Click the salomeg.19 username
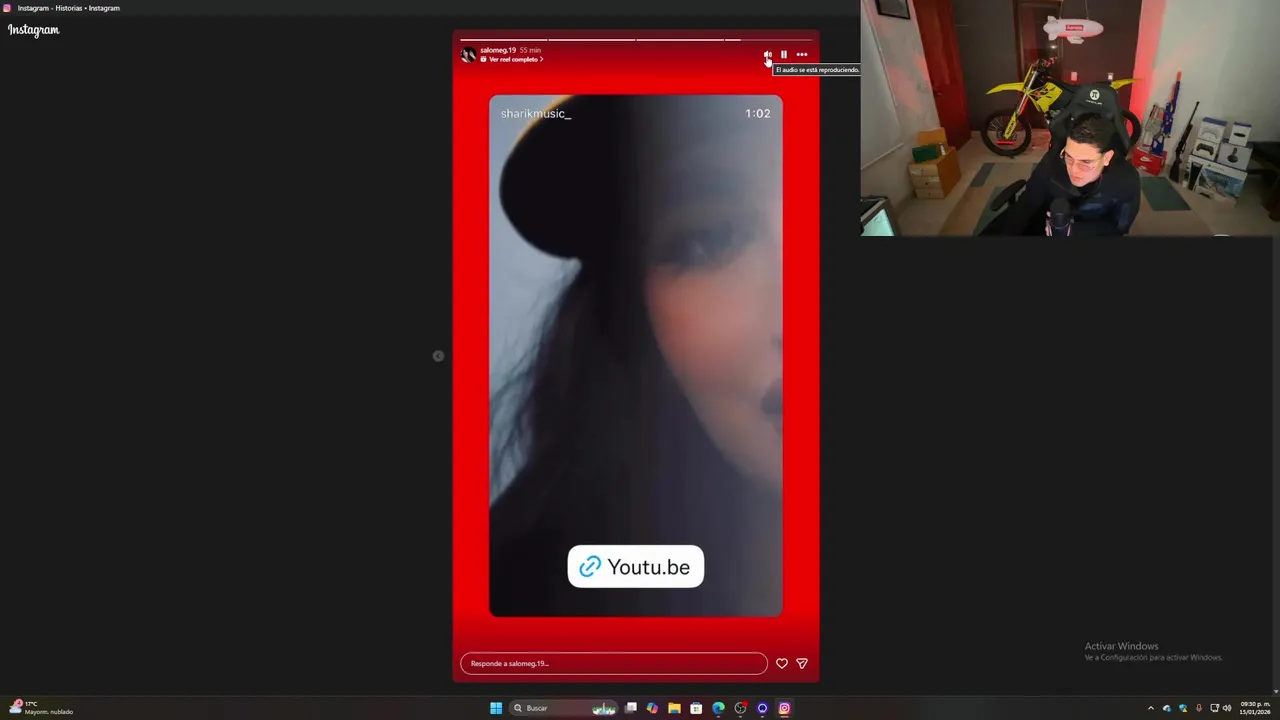 point(498,50)
